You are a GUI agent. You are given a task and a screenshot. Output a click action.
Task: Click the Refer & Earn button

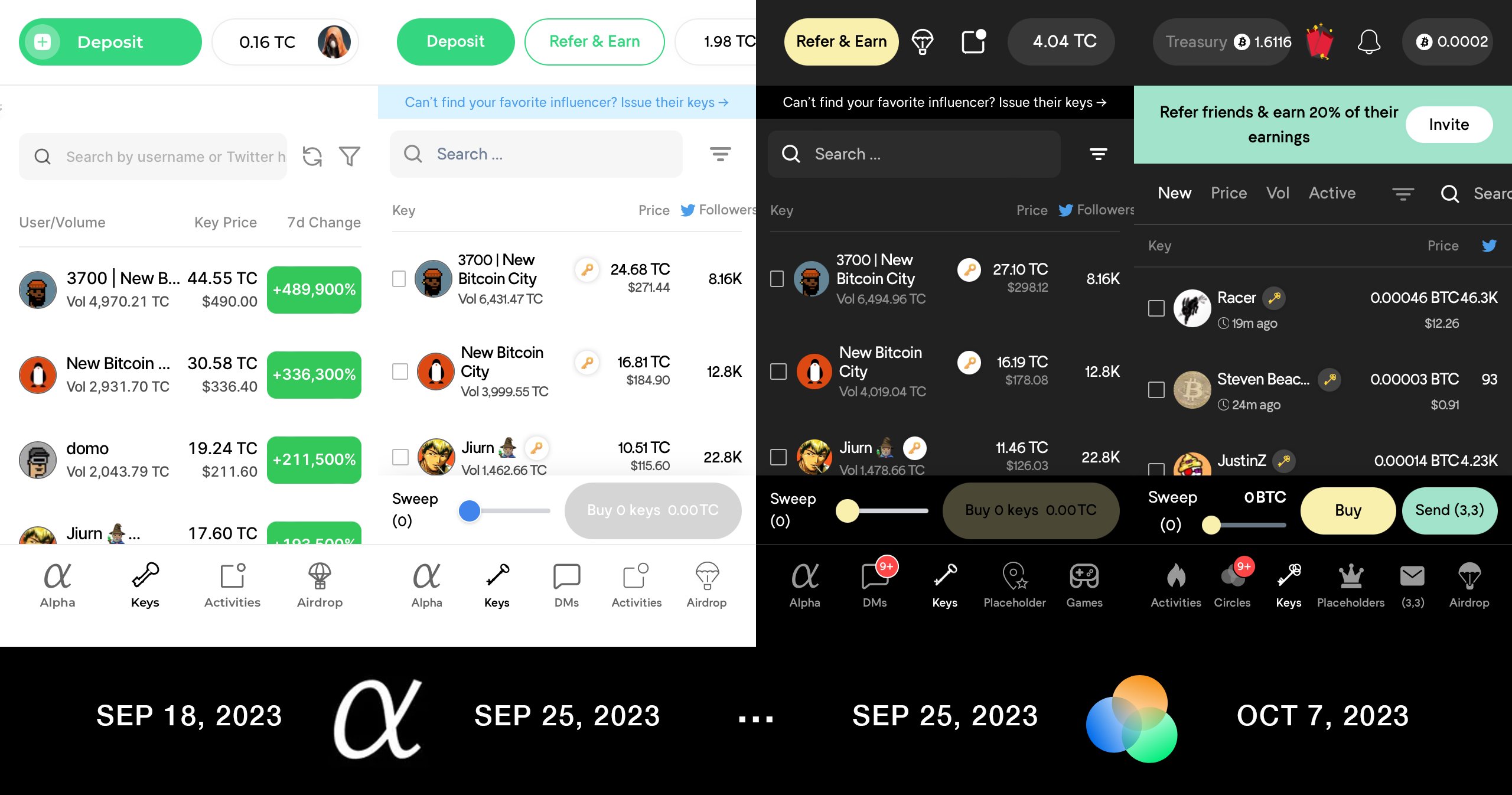596,40
